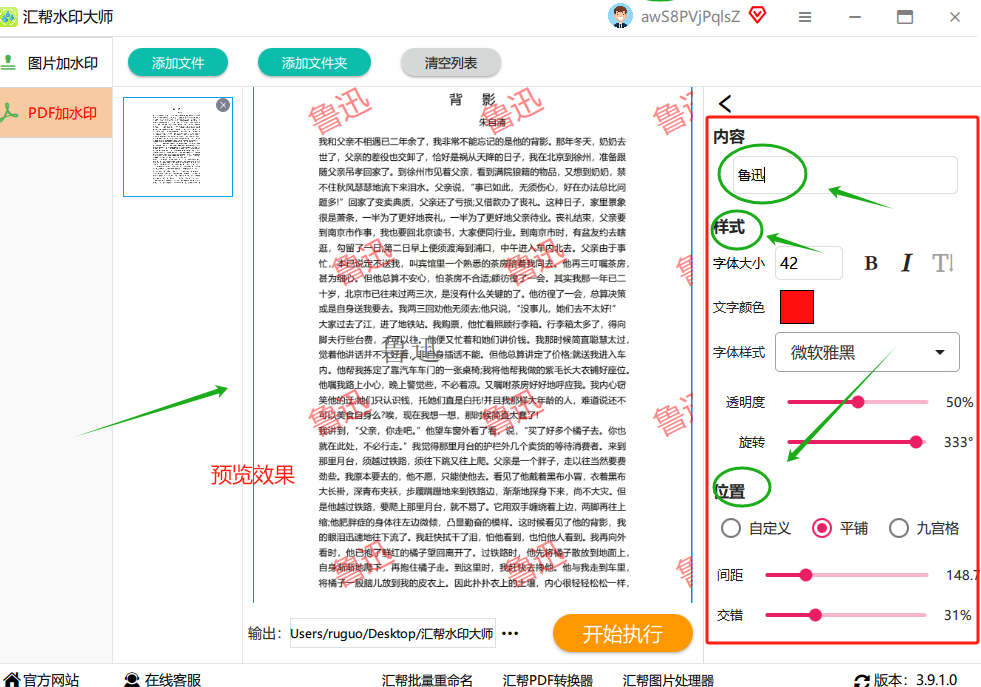
Task: Open the 字体样式 font dropdown
Action: [867, 352]
